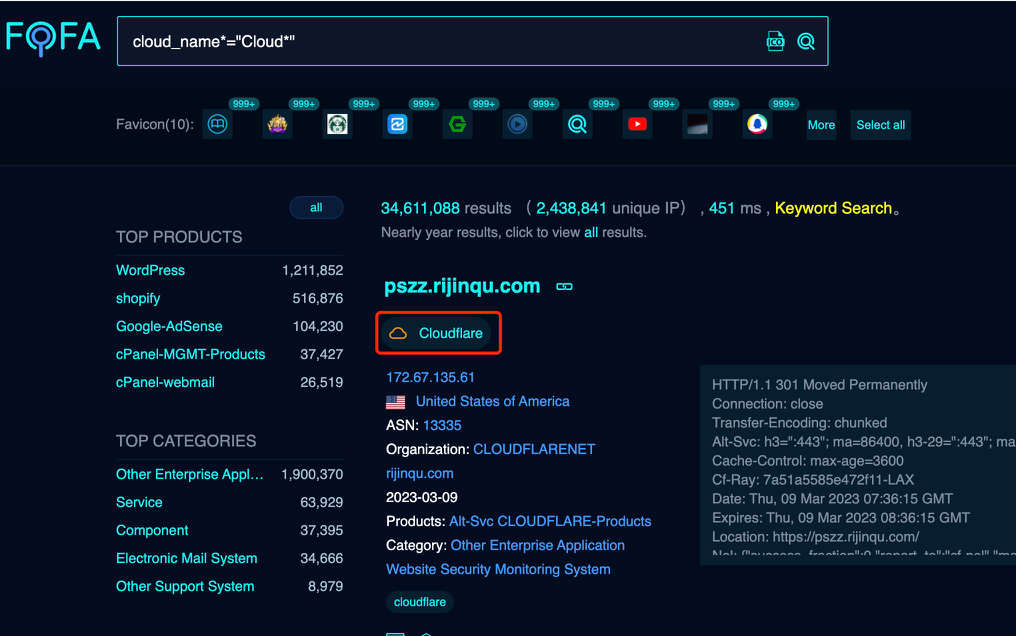Focus the search query input field
The width and height of the screenshot is (1016, 636).
[440, 42]
